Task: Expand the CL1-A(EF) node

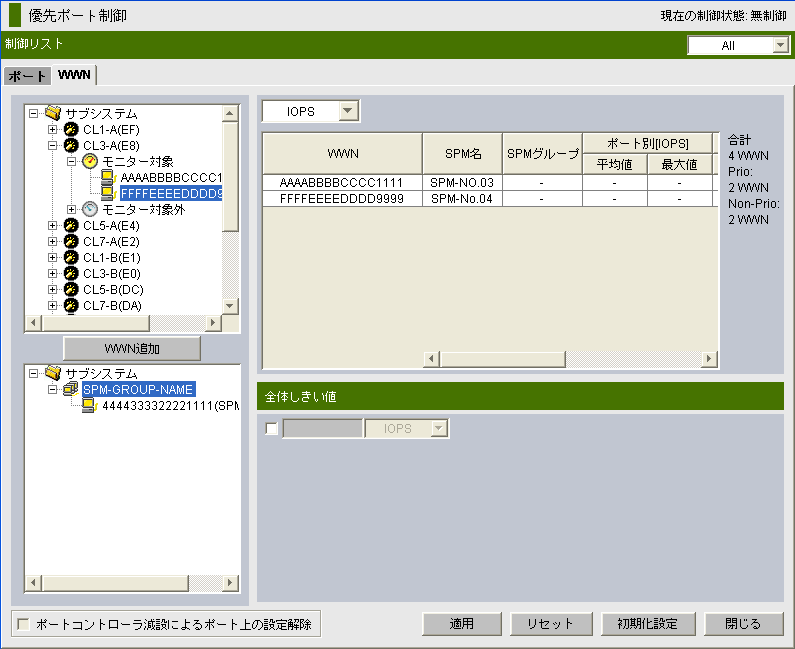Action: [x=52, y=129]
